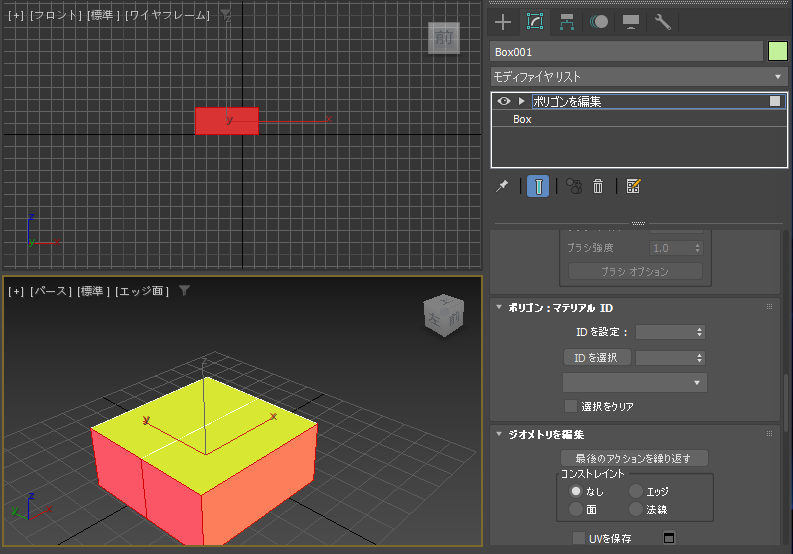Click the Box001 object name field
The image size is (793, 554).
pyautogui.click(x=626, y=52)
